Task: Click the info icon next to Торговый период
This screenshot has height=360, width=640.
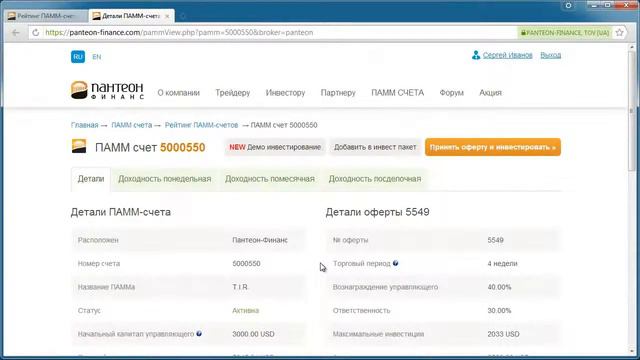Action: 396,263
